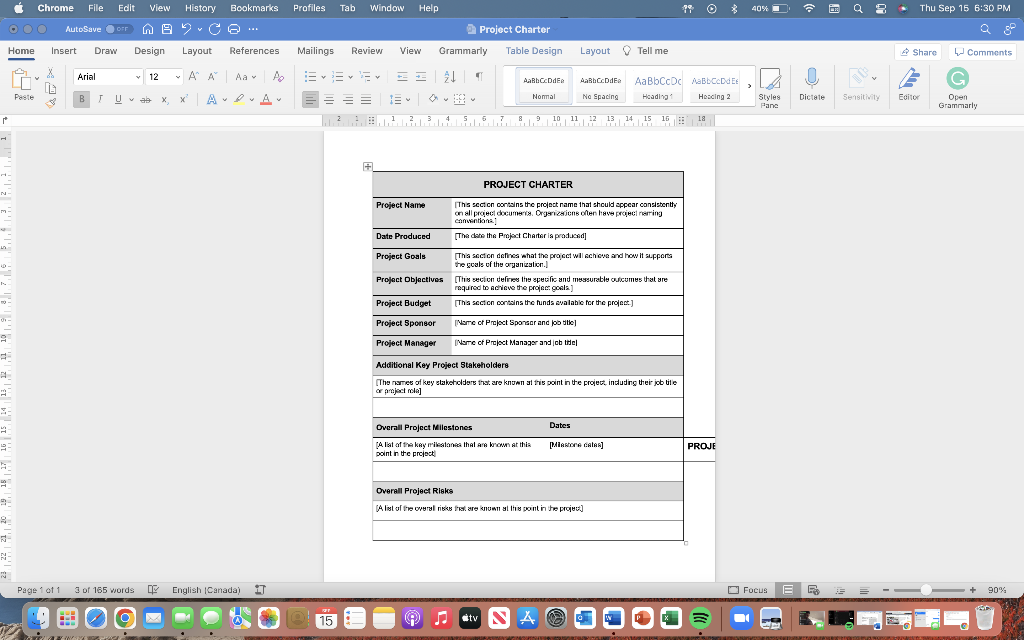This screenshot has height=640, width=1024.
Task: Apply subscript formatting
Action: click(165, 99)
